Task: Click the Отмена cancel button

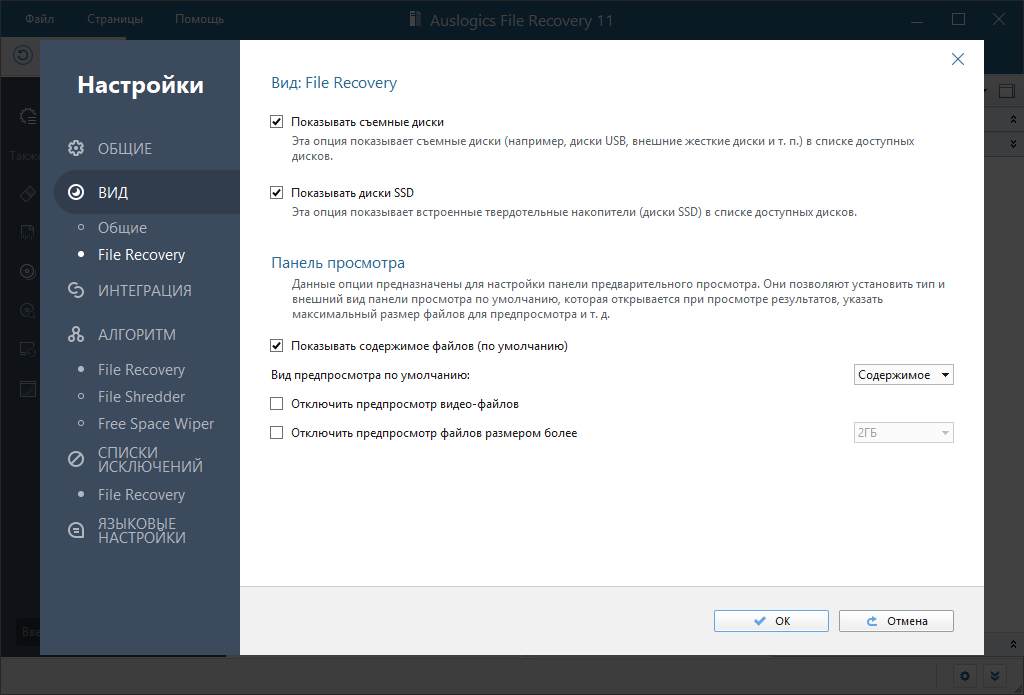Action: [x=896, y=621]
